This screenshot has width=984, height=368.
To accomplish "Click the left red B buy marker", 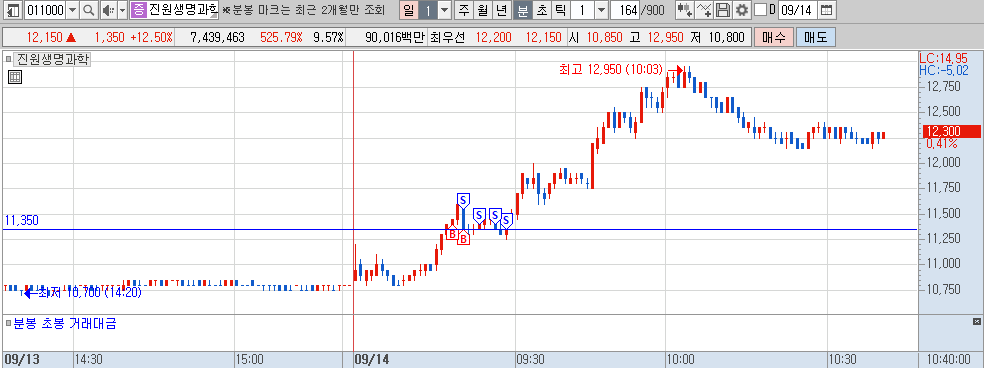I will (x=451, y=233).
